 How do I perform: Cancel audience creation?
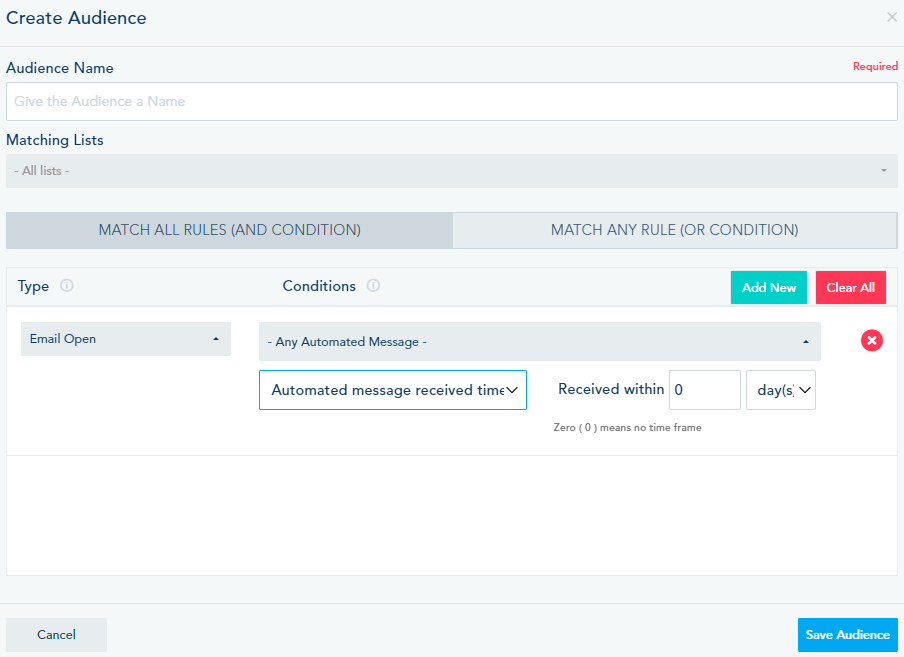[56, 635]
